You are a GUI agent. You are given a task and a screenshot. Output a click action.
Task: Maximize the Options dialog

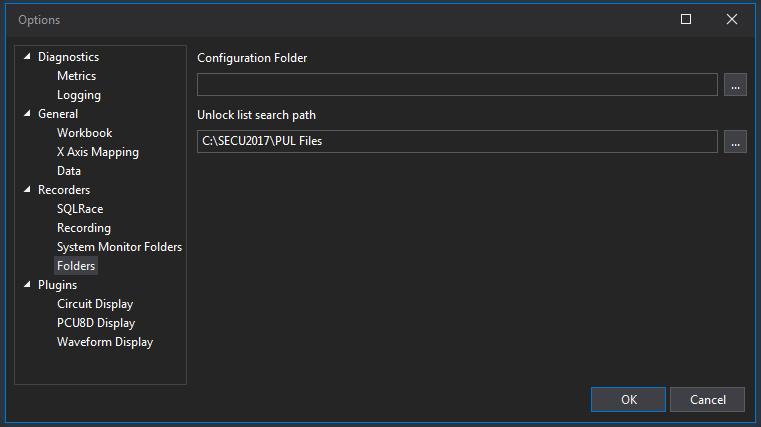[686, 19]
